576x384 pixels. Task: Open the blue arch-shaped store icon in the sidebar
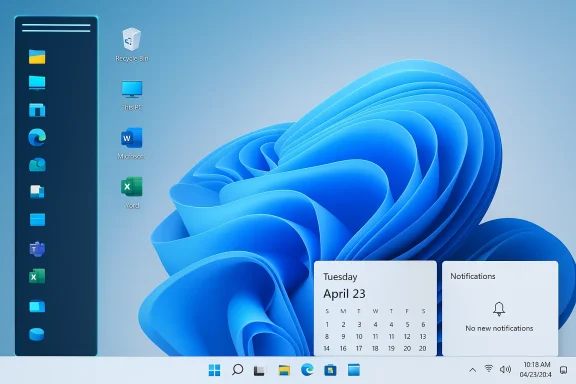[x=37, y=110]
